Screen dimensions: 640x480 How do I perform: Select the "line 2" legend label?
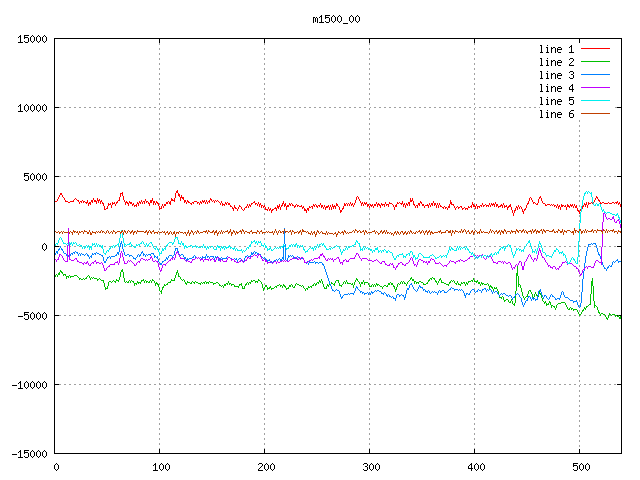556,62
